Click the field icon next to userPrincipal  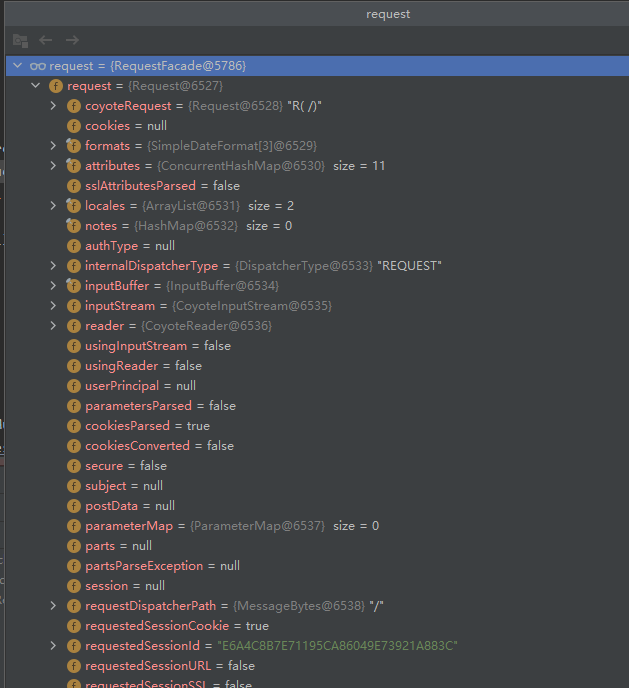pos(74,386)
